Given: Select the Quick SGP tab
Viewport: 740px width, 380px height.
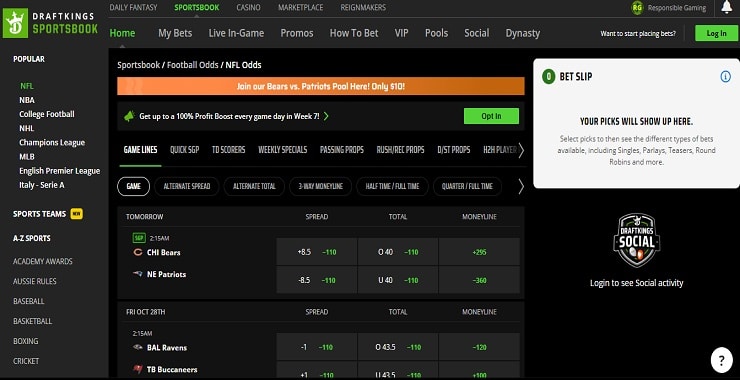Looking at the screenshot, I should coord(185,150).
